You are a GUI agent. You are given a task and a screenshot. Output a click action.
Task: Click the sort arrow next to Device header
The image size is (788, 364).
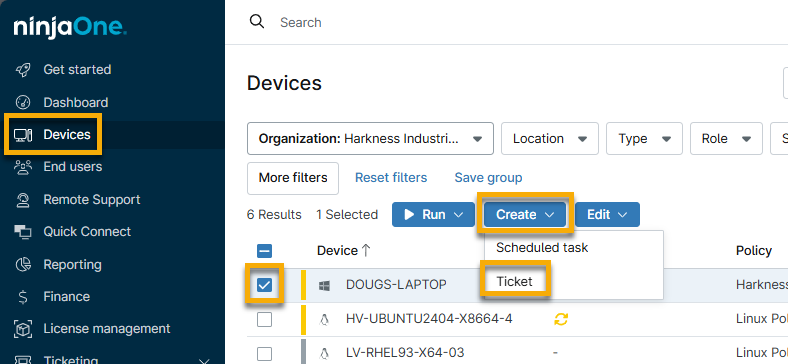coord(366,250)
